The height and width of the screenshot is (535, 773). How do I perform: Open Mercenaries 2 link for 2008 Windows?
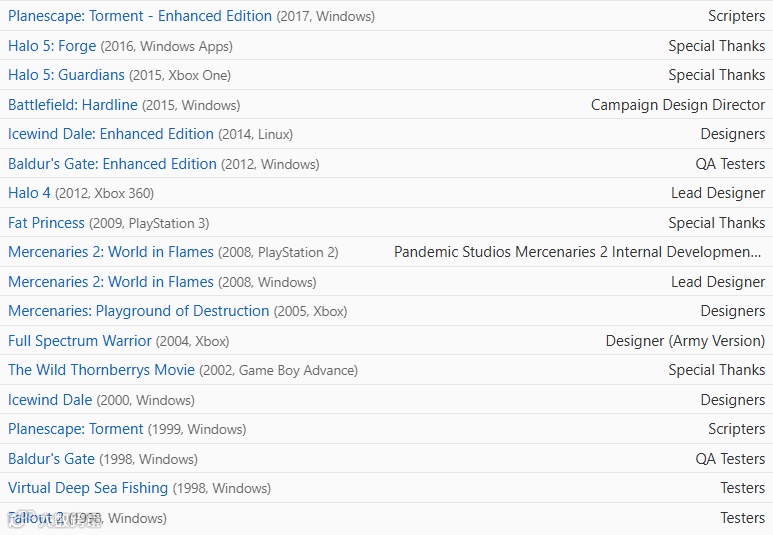(111, 282)
